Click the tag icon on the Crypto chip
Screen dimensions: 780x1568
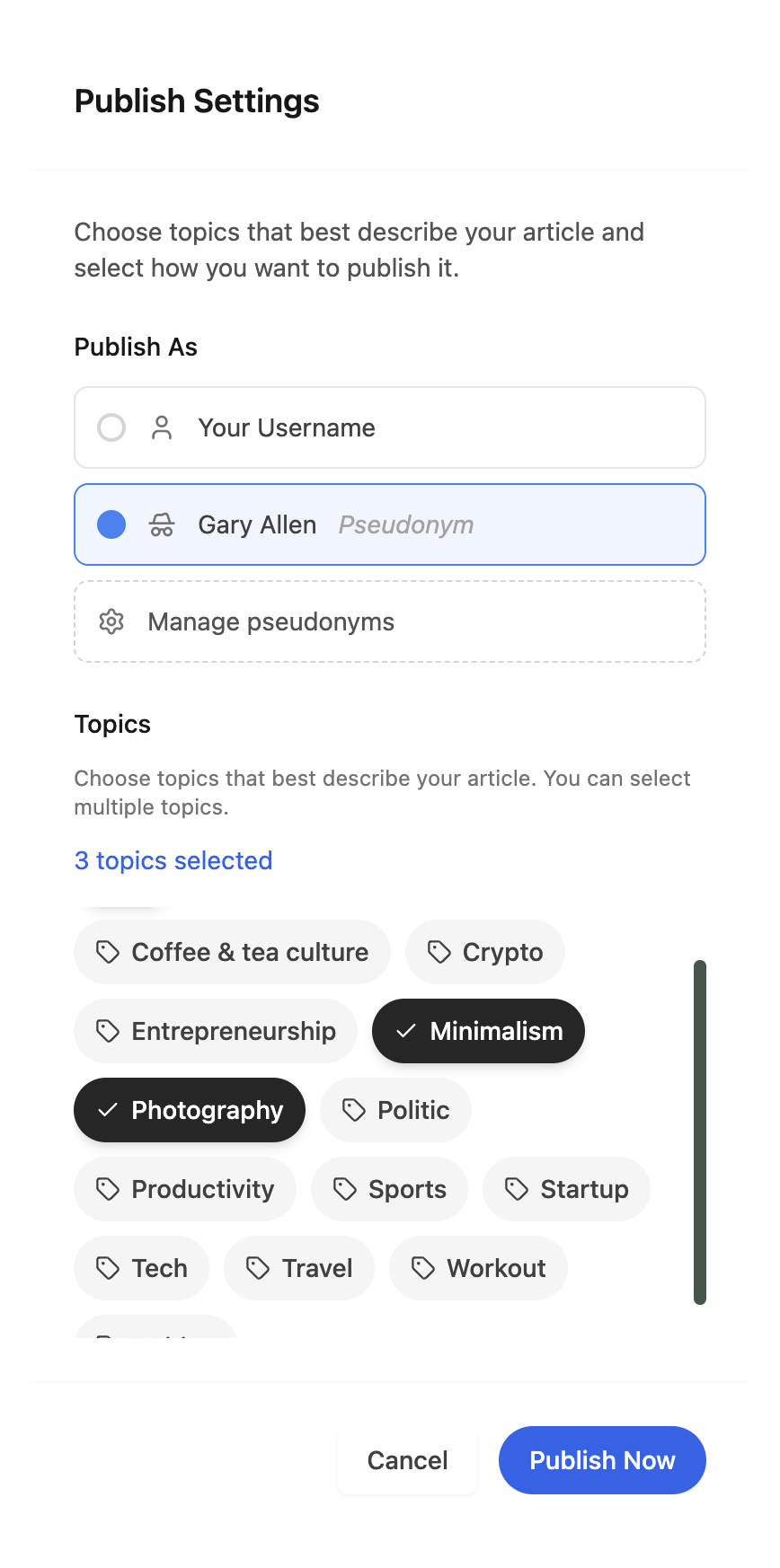coord(439,952)
